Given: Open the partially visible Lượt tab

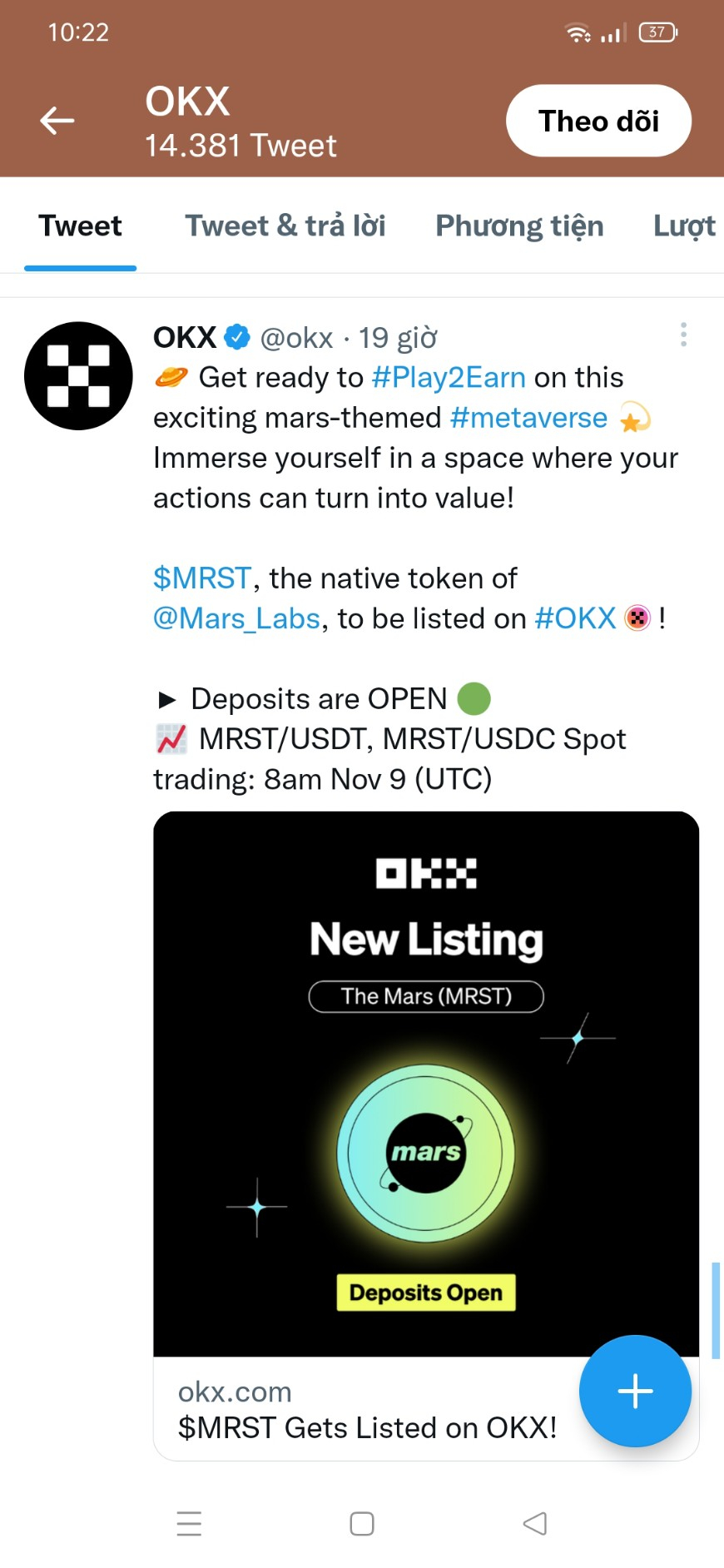Looking at the screenshot, I should (x=684, y=226).
